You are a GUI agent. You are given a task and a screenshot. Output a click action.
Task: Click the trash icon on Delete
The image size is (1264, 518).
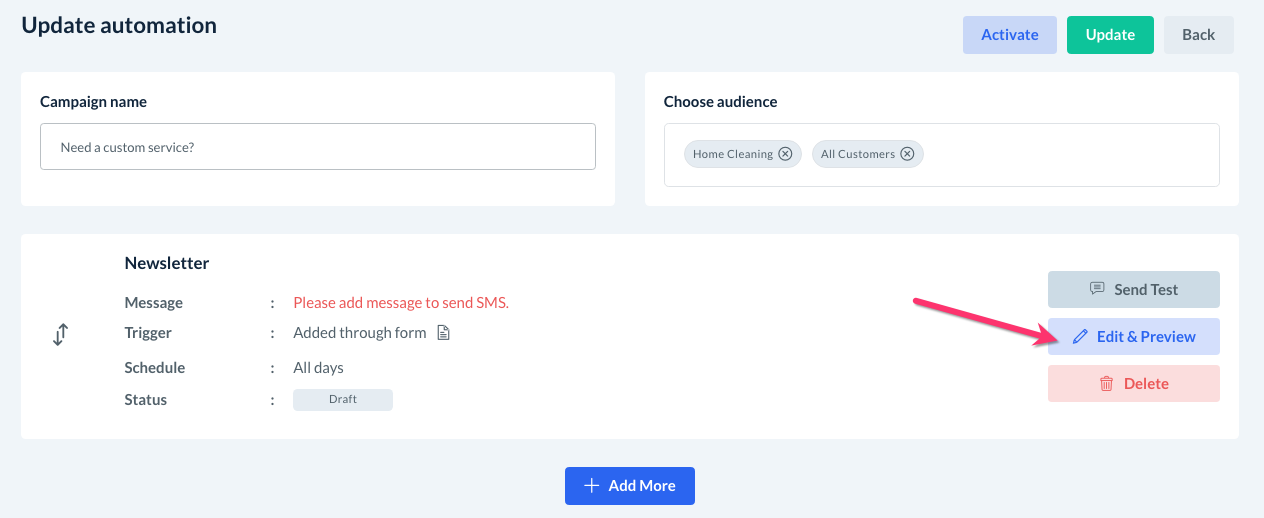[1107, 384]
